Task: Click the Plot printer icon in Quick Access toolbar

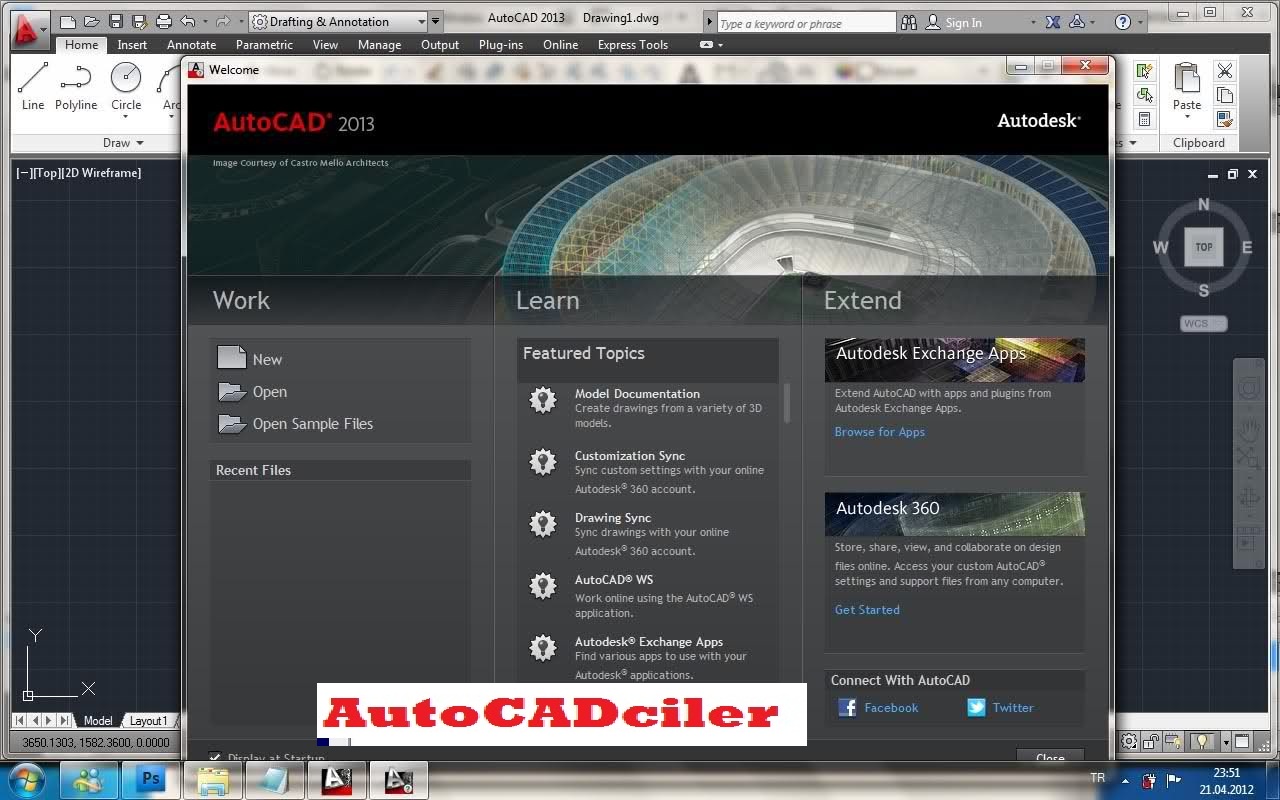Action: coord(163,21)
